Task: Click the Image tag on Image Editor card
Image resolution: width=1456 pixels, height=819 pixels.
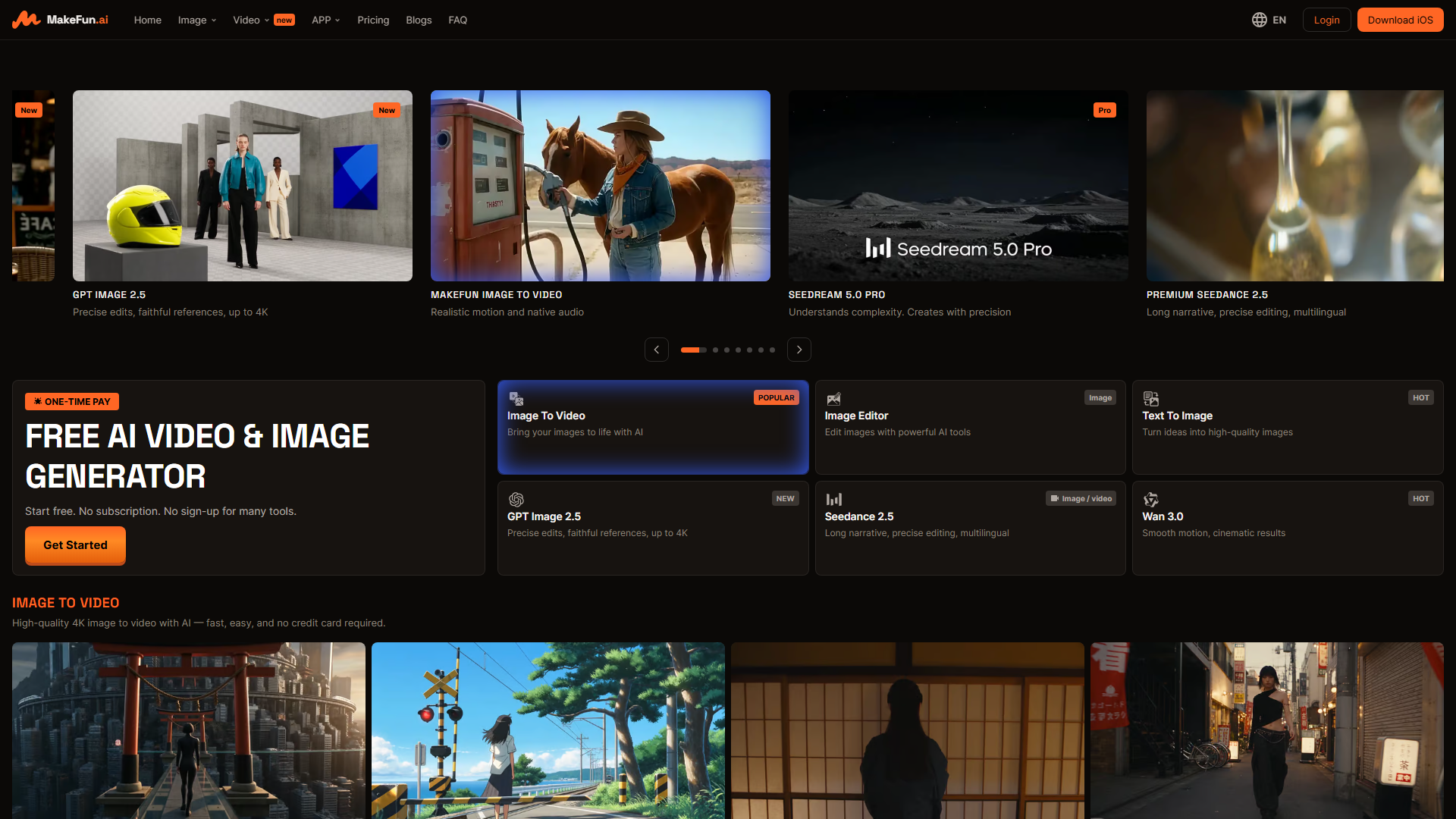Action: pos(1100,398)
